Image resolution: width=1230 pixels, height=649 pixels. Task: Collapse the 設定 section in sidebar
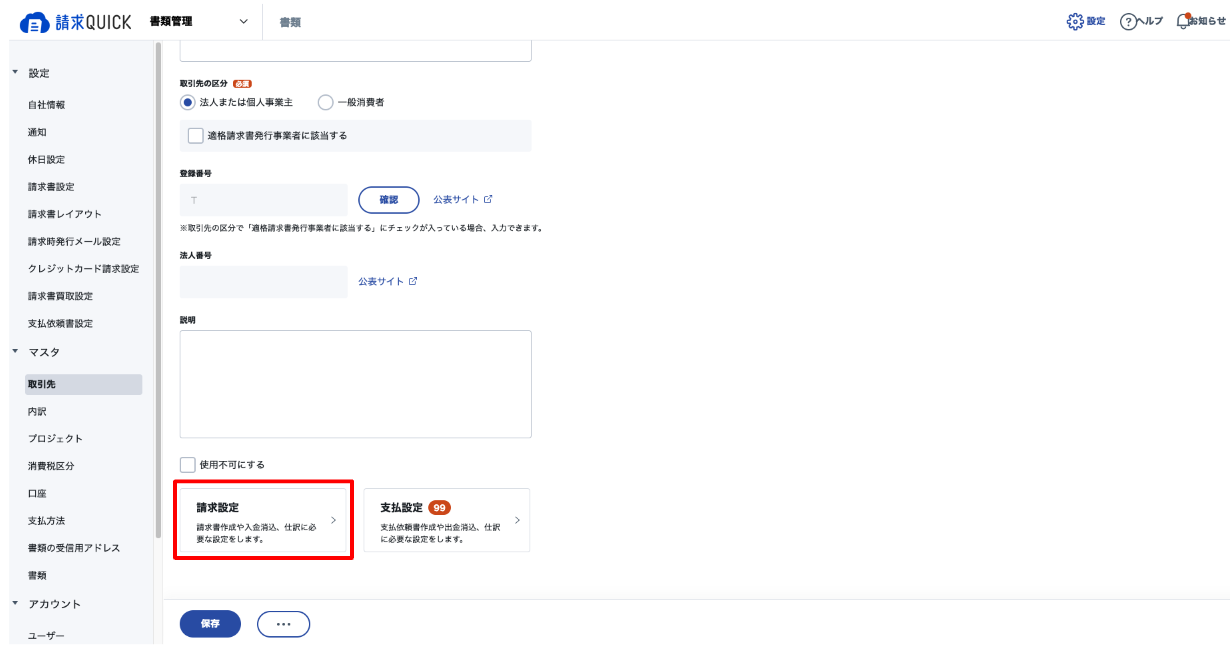pos(15,73)
